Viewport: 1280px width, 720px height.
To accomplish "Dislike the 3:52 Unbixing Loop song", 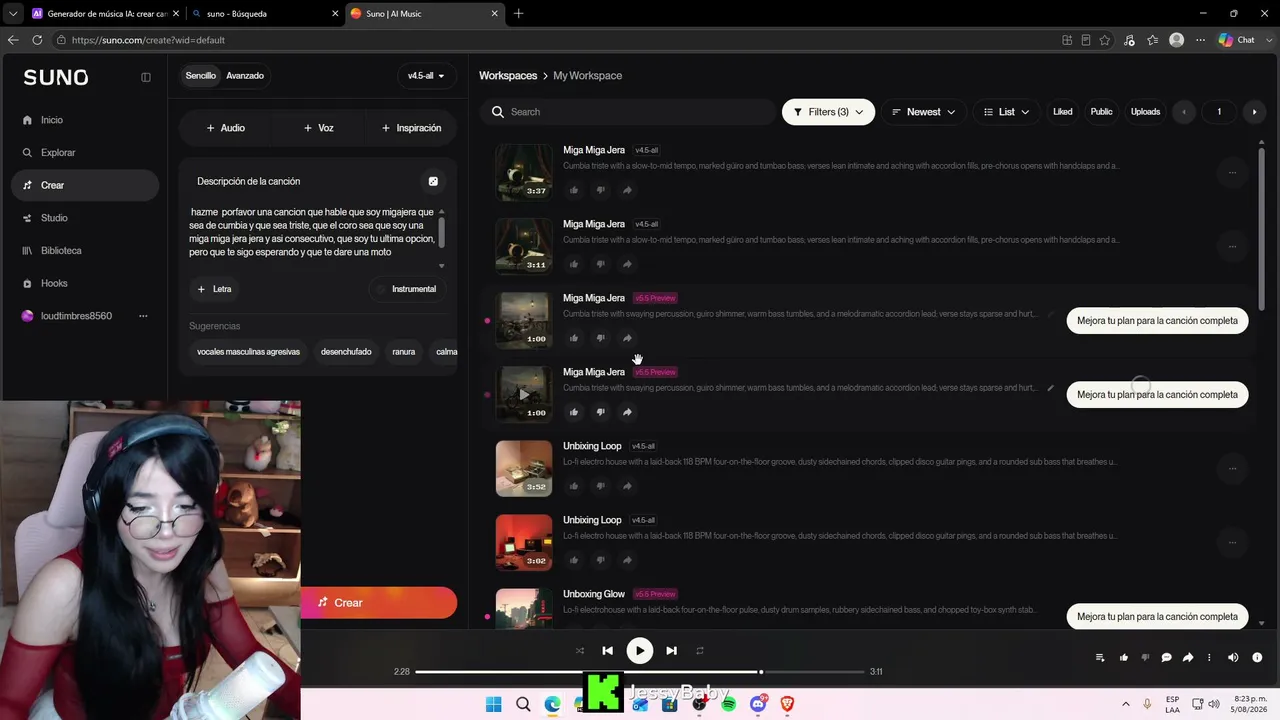I will [x=600, y=486].
